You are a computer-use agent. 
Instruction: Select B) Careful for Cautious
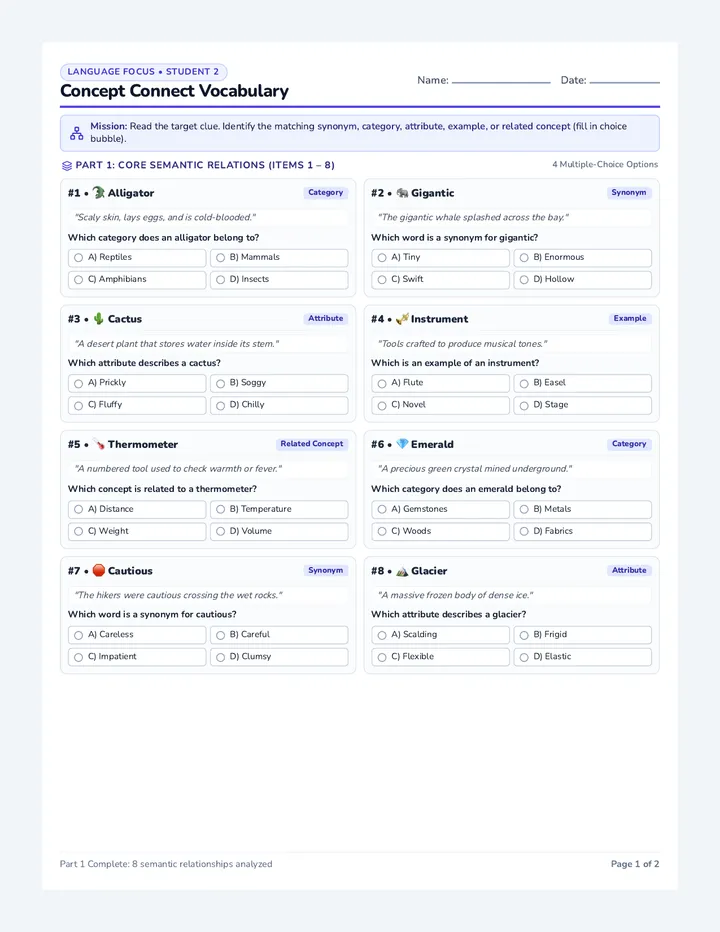pyautogui.click(x=279, y=635)
